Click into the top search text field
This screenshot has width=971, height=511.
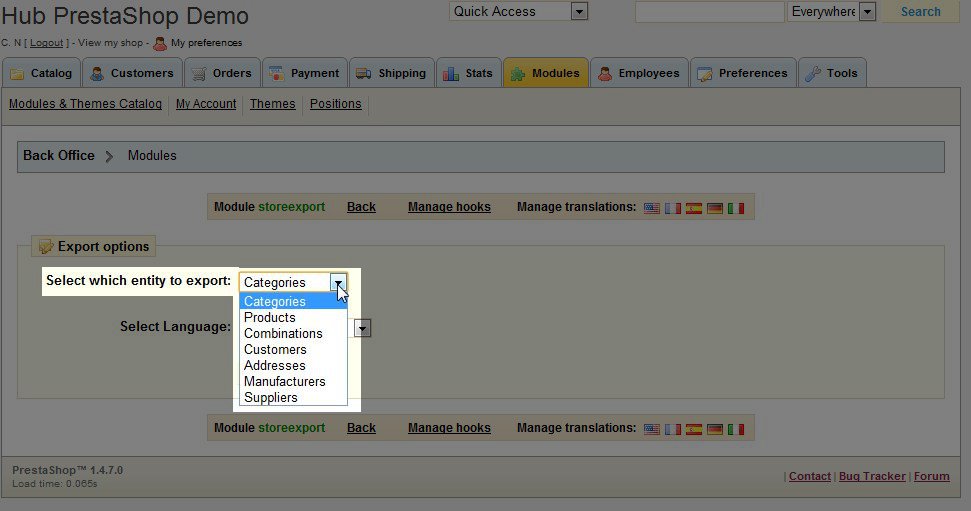(x=709, y=12)
